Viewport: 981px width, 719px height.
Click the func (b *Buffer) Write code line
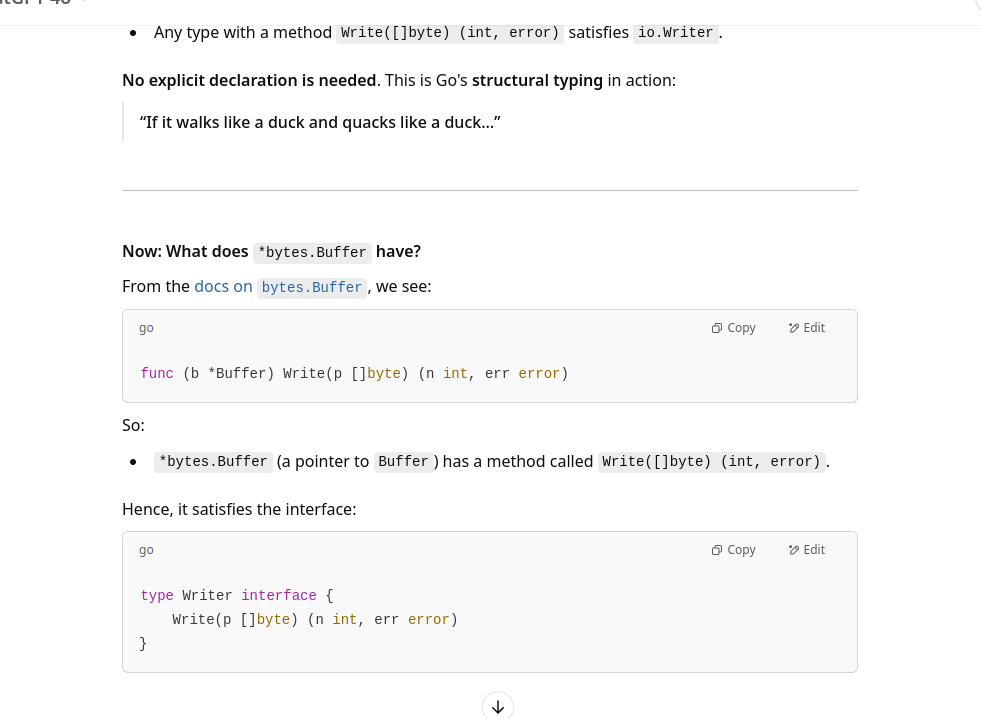click(354, 374)
